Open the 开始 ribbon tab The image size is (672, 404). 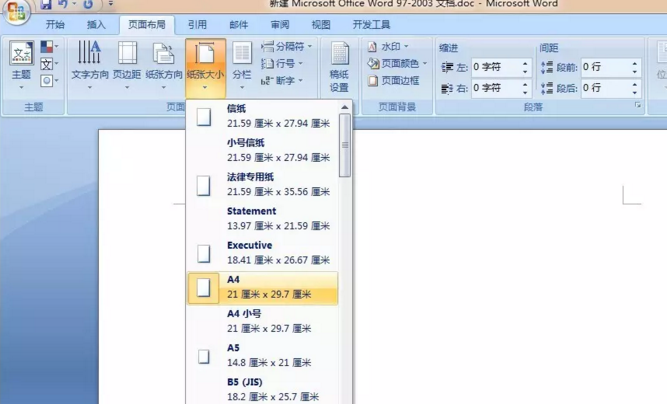(x=55, y=25)
